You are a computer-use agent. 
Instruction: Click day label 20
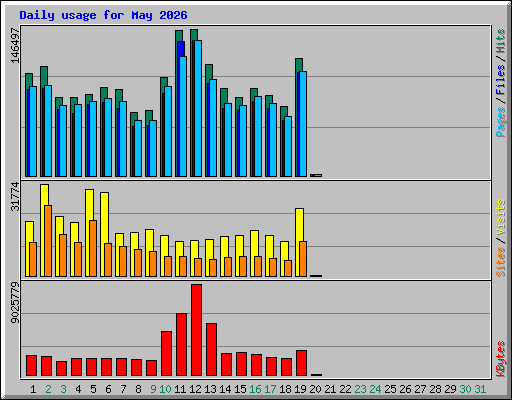[x=315, y=389]
